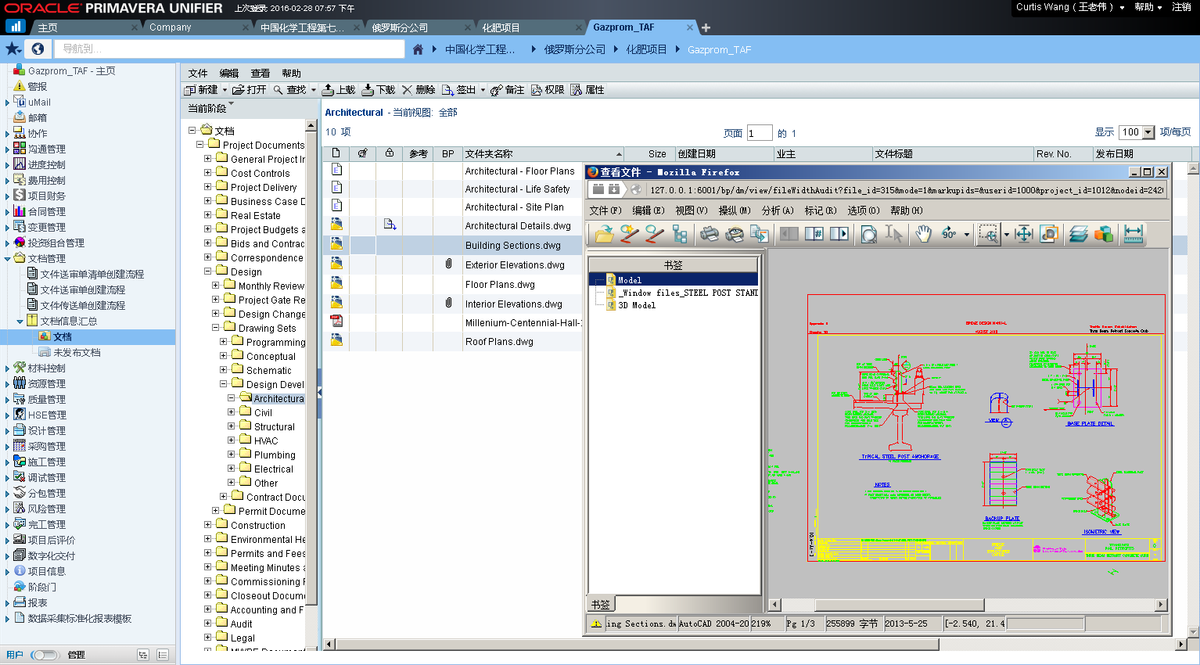Image resolution: width=1200 pixels, height=665 pixels.
Task: Toggle the switch next to 管理
Action: coord(45,655)
